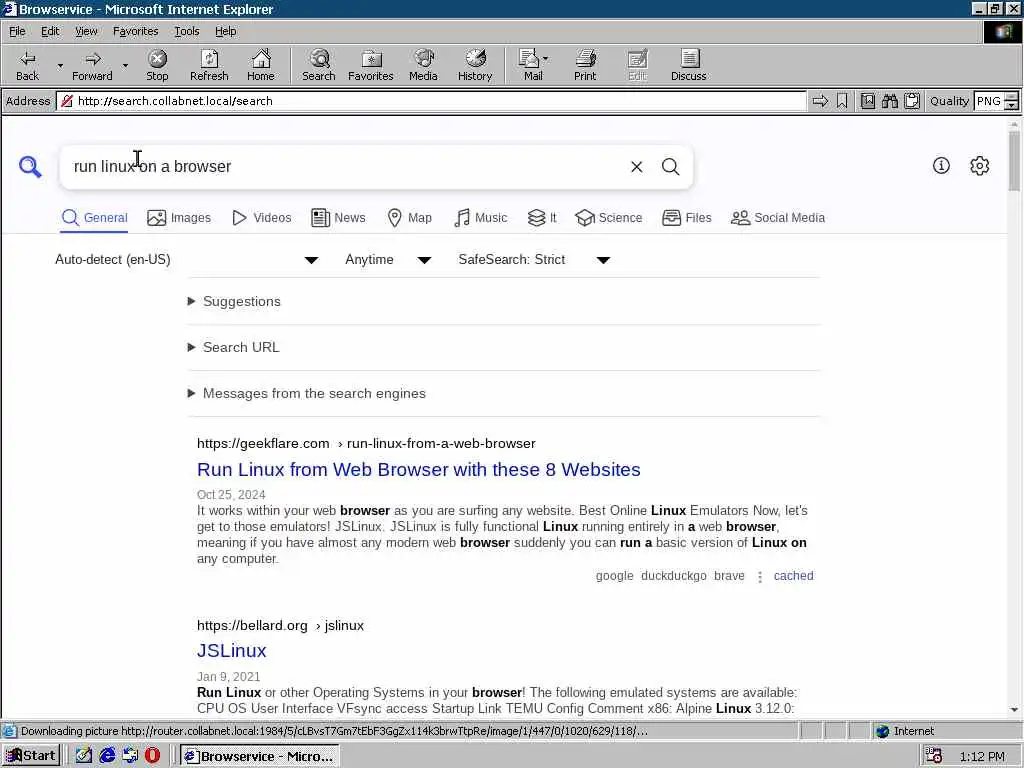The width and height of the screenshot is (1024, 768).
Task: Open the JSLinux result link
Action: pyautogui.click(x=232, y=651)
